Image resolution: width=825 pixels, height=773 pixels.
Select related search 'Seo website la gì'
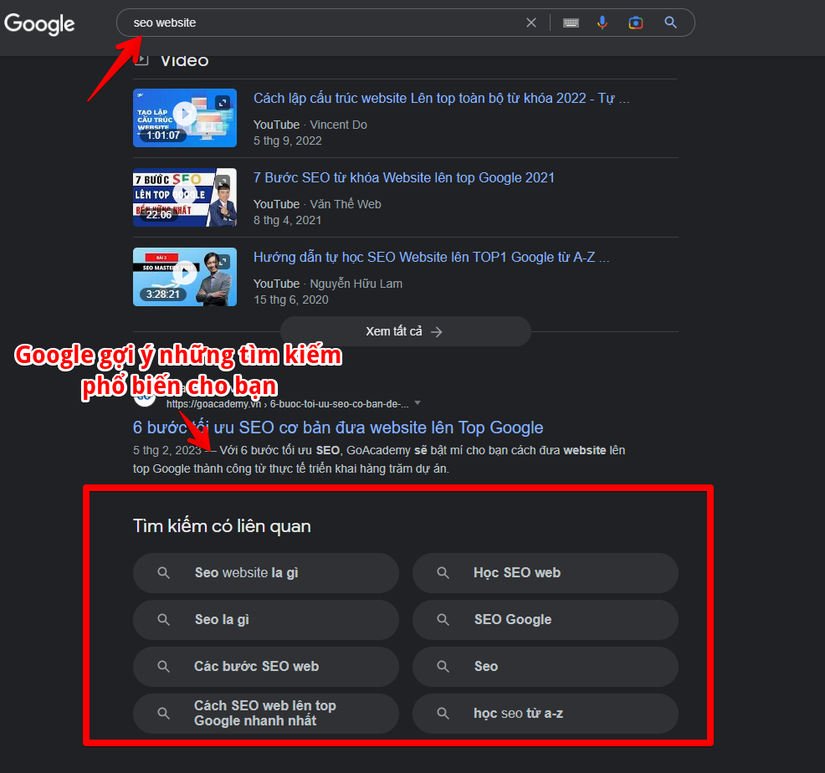[266, 573]
